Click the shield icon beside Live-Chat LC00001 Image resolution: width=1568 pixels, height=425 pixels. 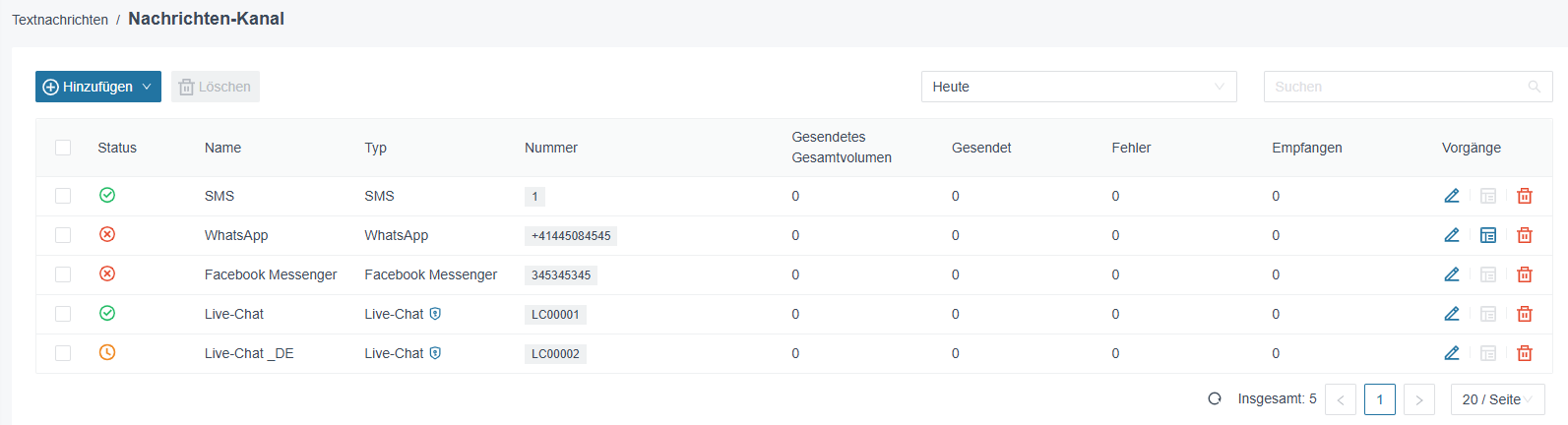[x=435, y=314]
